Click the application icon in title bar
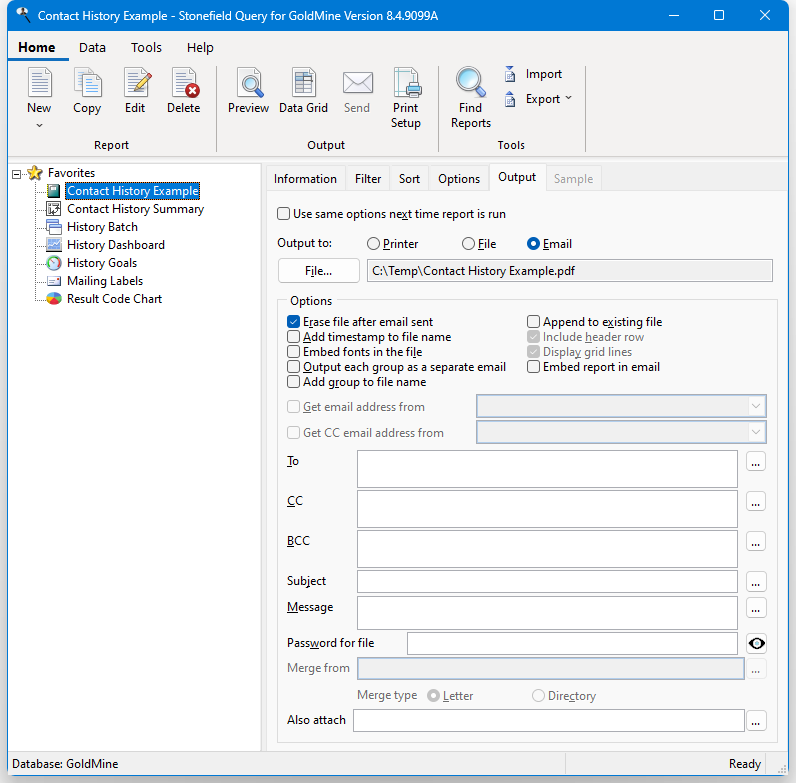Screen dimensions: 796x783 [23, 15]
